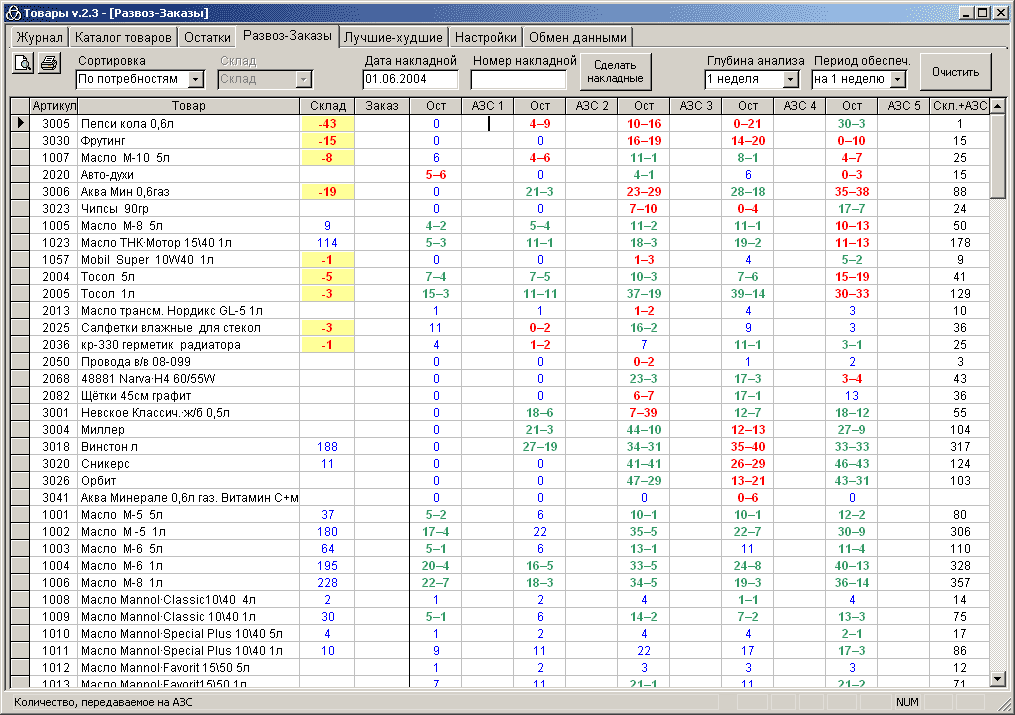
Task: Select Щётки 45см графит
Action: point(136,396)
